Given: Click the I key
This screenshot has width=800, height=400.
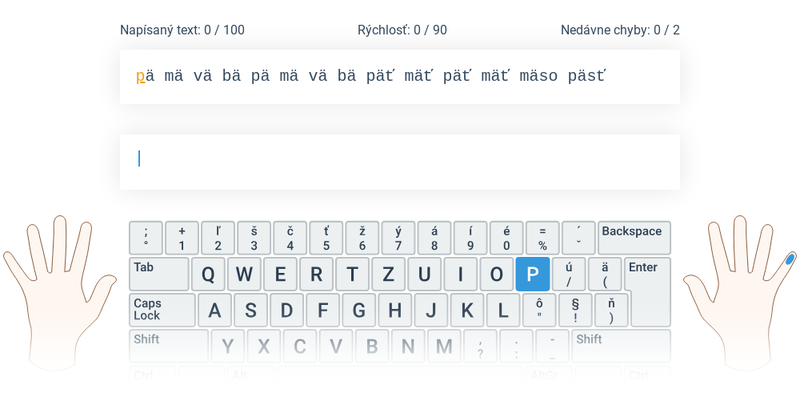Looking at the screenshot, I should click(461, 274).
